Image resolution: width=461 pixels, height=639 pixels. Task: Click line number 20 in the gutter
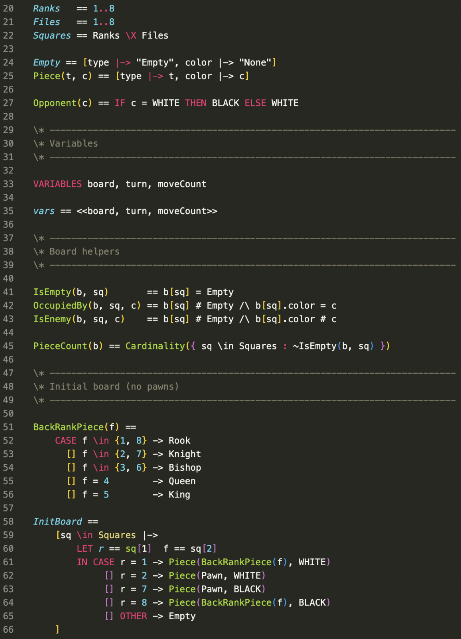coord(8,9)
